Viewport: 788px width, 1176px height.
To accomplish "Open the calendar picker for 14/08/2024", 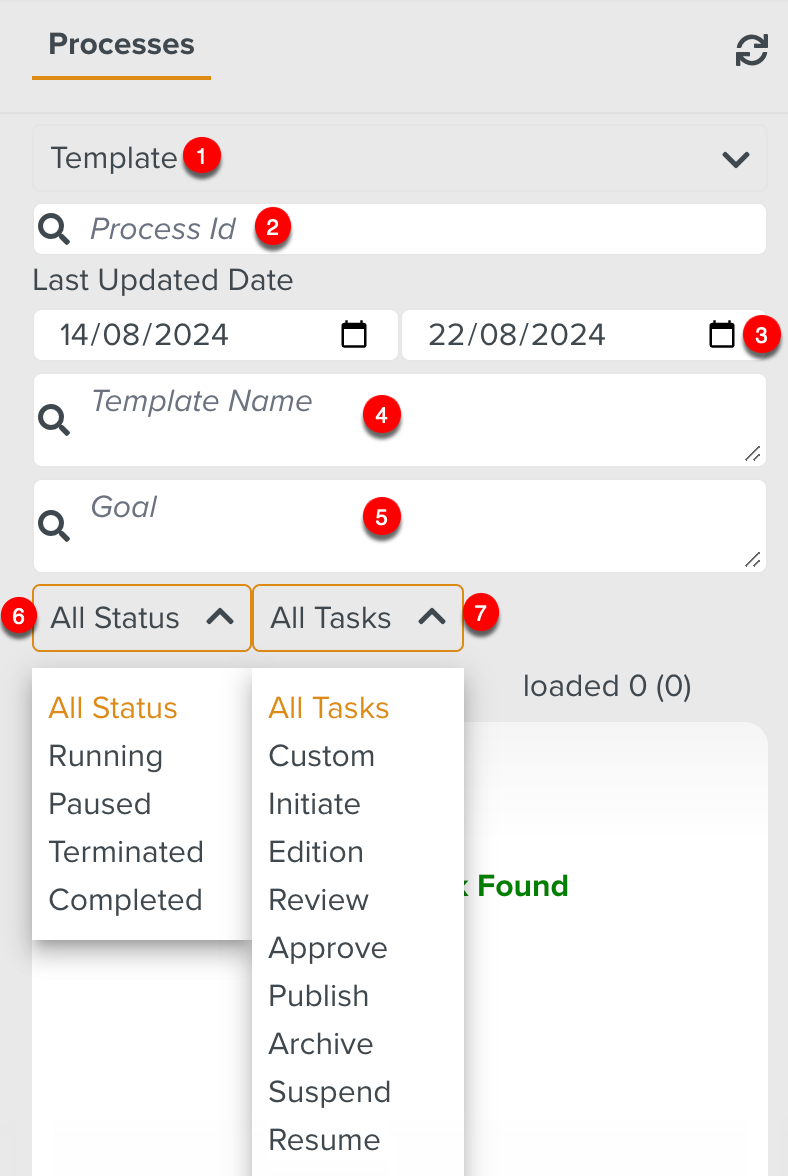I will tap(354, 334).
